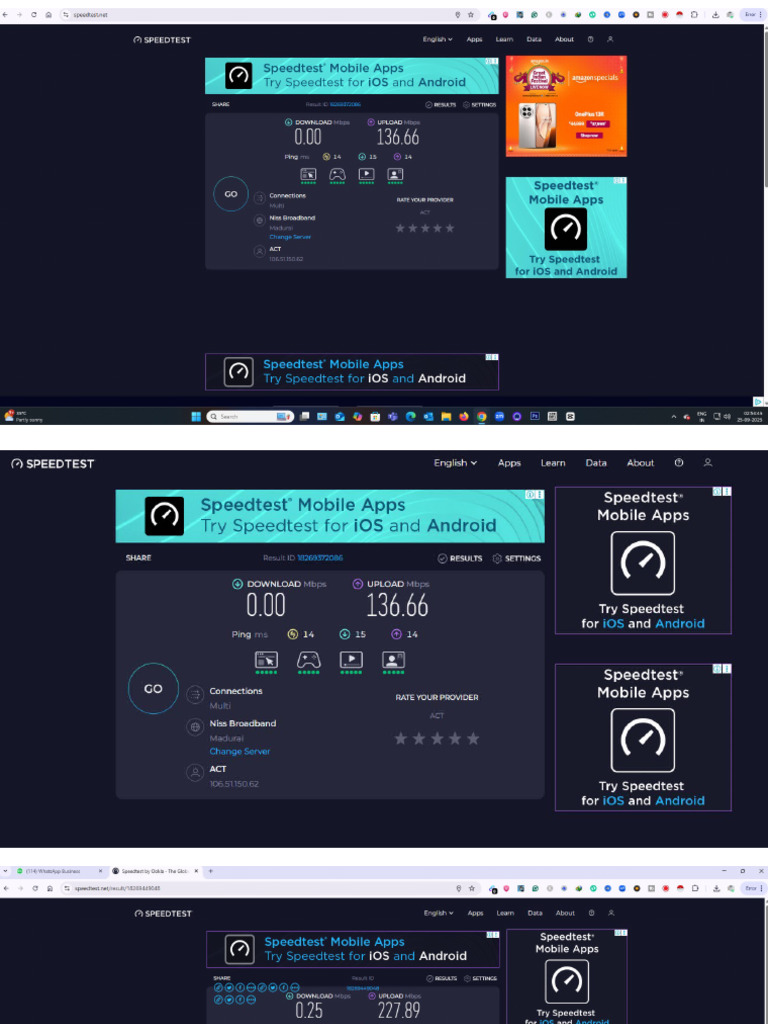Click gaming controller icon in middle screenshot
The height and width of the screenshot is (1024, 768).
(x=308, y=660)
